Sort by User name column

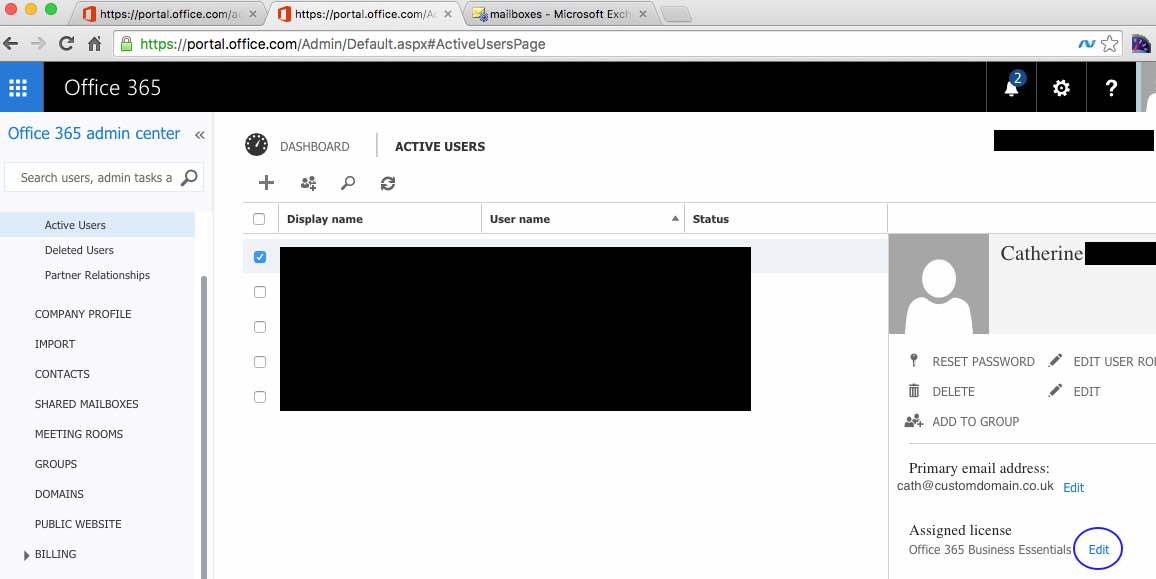[520, 219]
